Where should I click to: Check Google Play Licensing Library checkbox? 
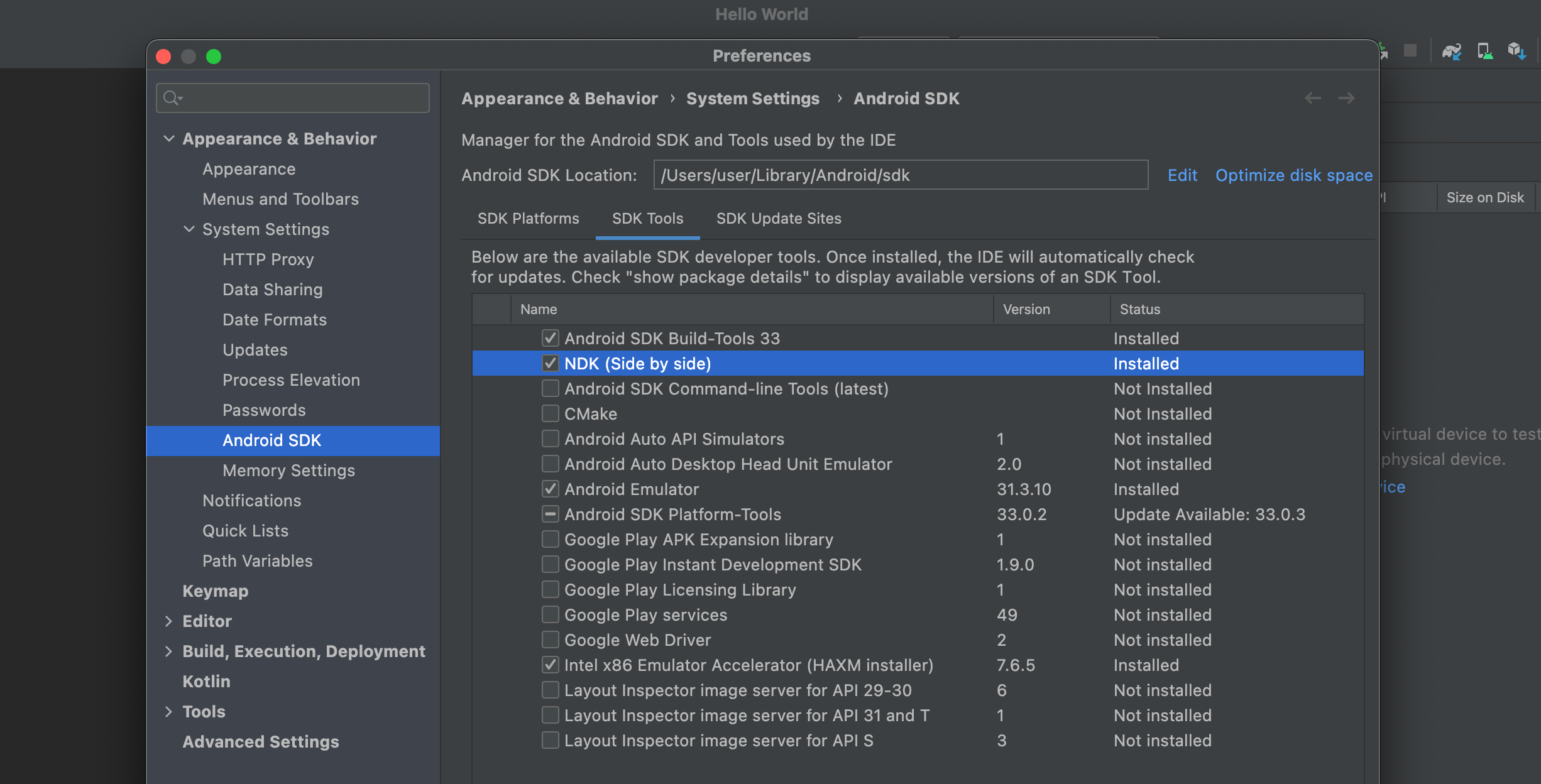(x=550, y=589)
